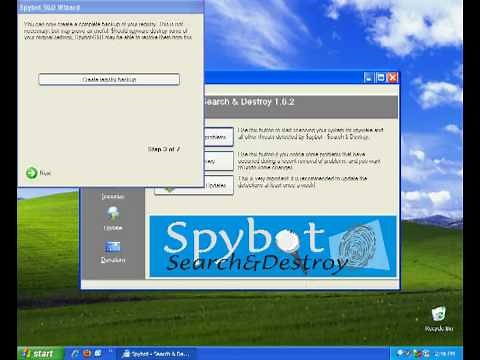The height and width of the screenshot is (360, 480).
Task: Open Update from the Spybot sidebar
Action: [113, 218]
